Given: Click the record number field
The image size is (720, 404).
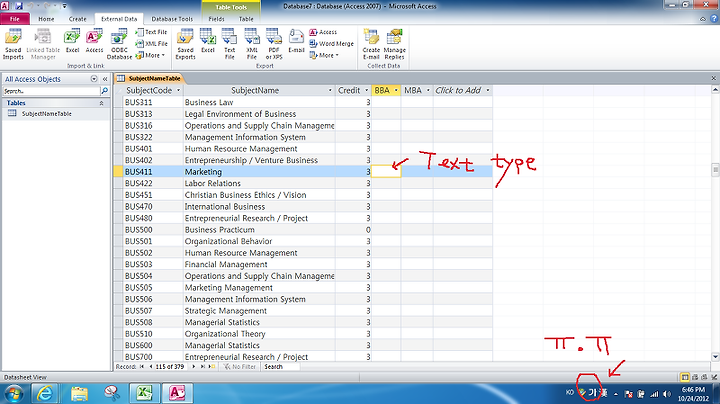Looking at the screenshot, I should point(170,367).
